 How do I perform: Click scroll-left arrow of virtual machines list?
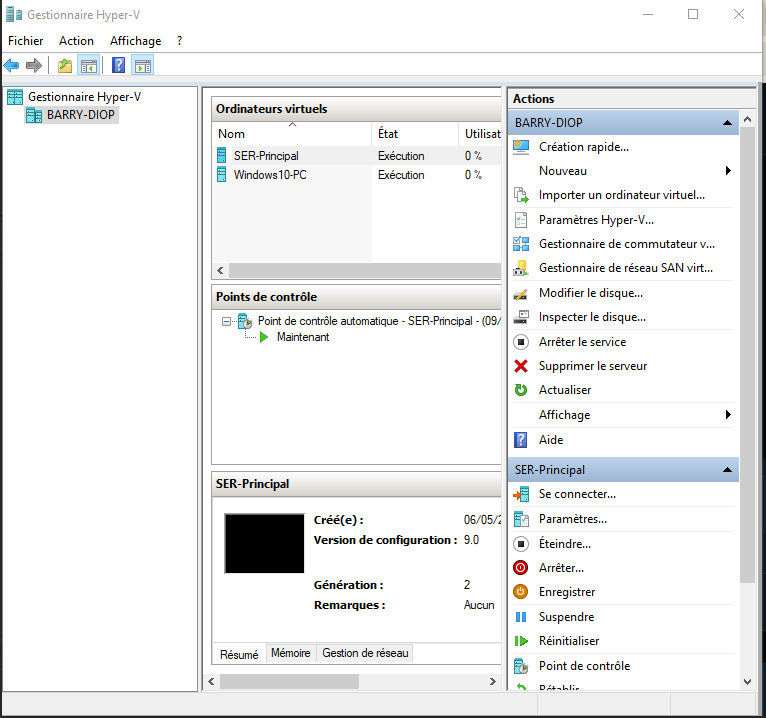pyautogui.click(x=220, y=270)
